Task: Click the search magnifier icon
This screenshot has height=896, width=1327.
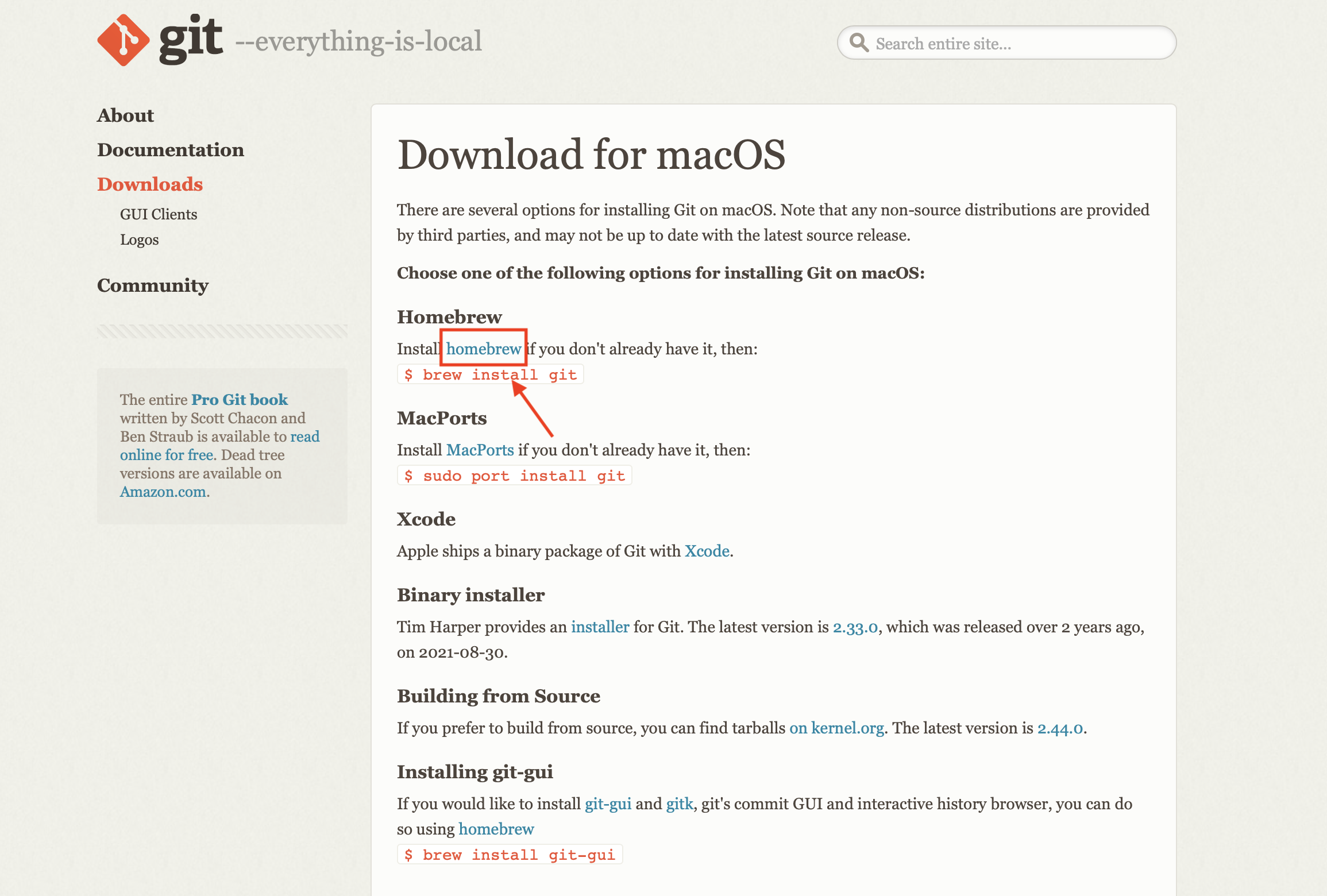Action: pyautogui.click(x=859, y=43)
